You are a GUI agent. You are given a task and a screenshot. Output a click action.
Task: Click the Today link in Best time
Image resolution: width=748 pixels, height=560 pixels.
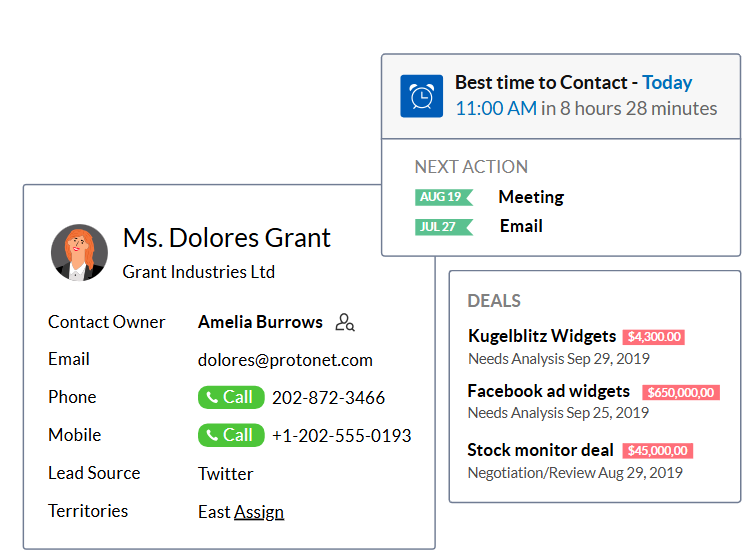(667, 83)
